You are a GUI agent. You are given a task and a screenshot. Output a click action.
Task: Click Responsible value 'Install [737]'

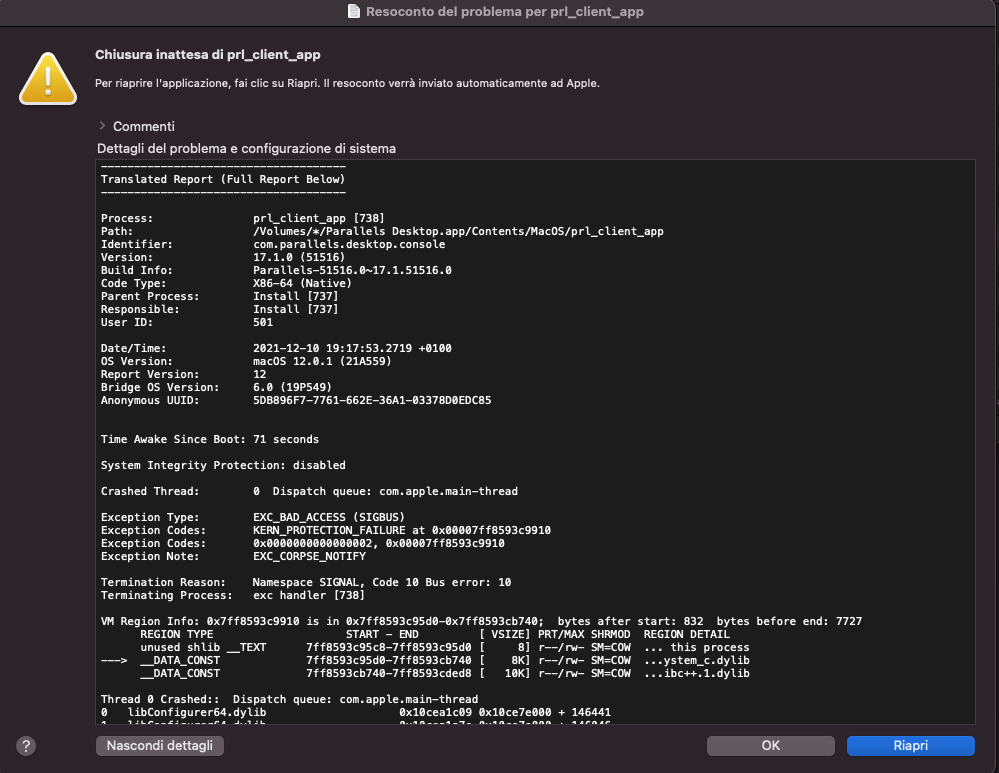click(296, 309)
